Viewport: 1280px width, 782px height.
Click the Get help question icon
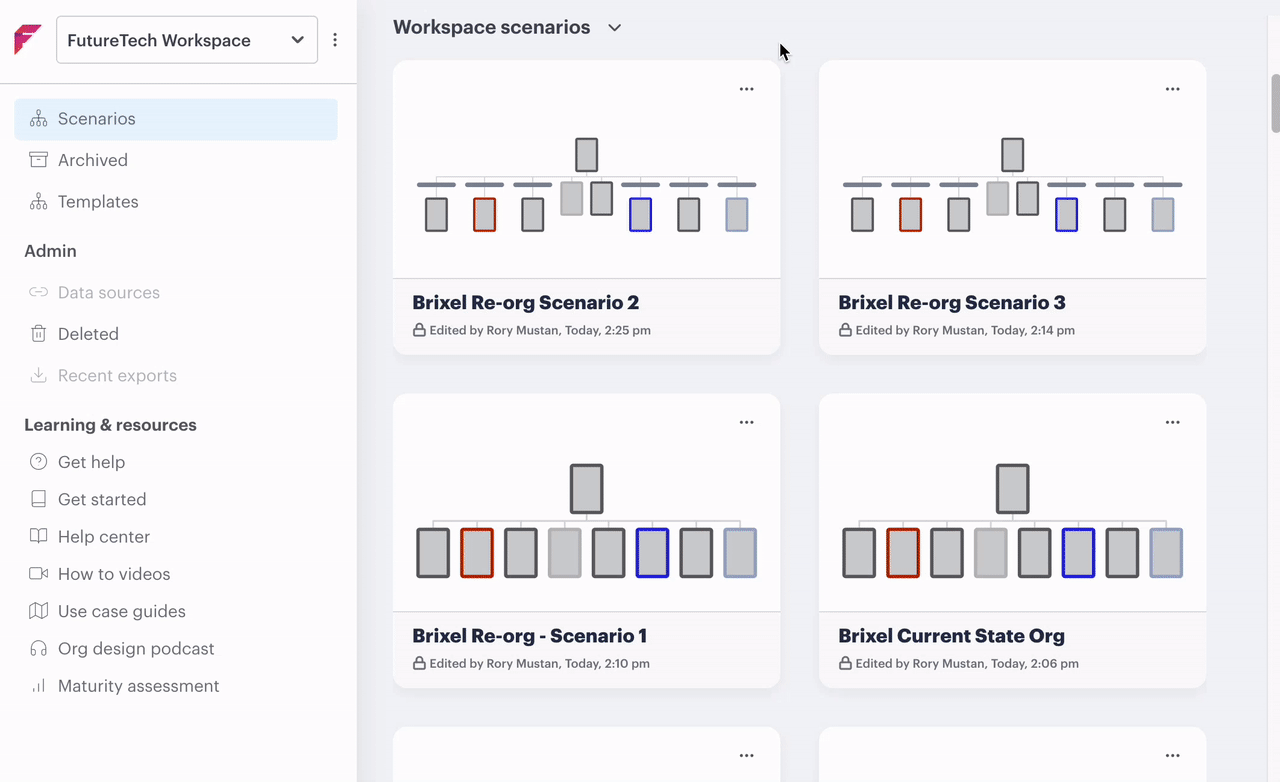tap(38, 462)
